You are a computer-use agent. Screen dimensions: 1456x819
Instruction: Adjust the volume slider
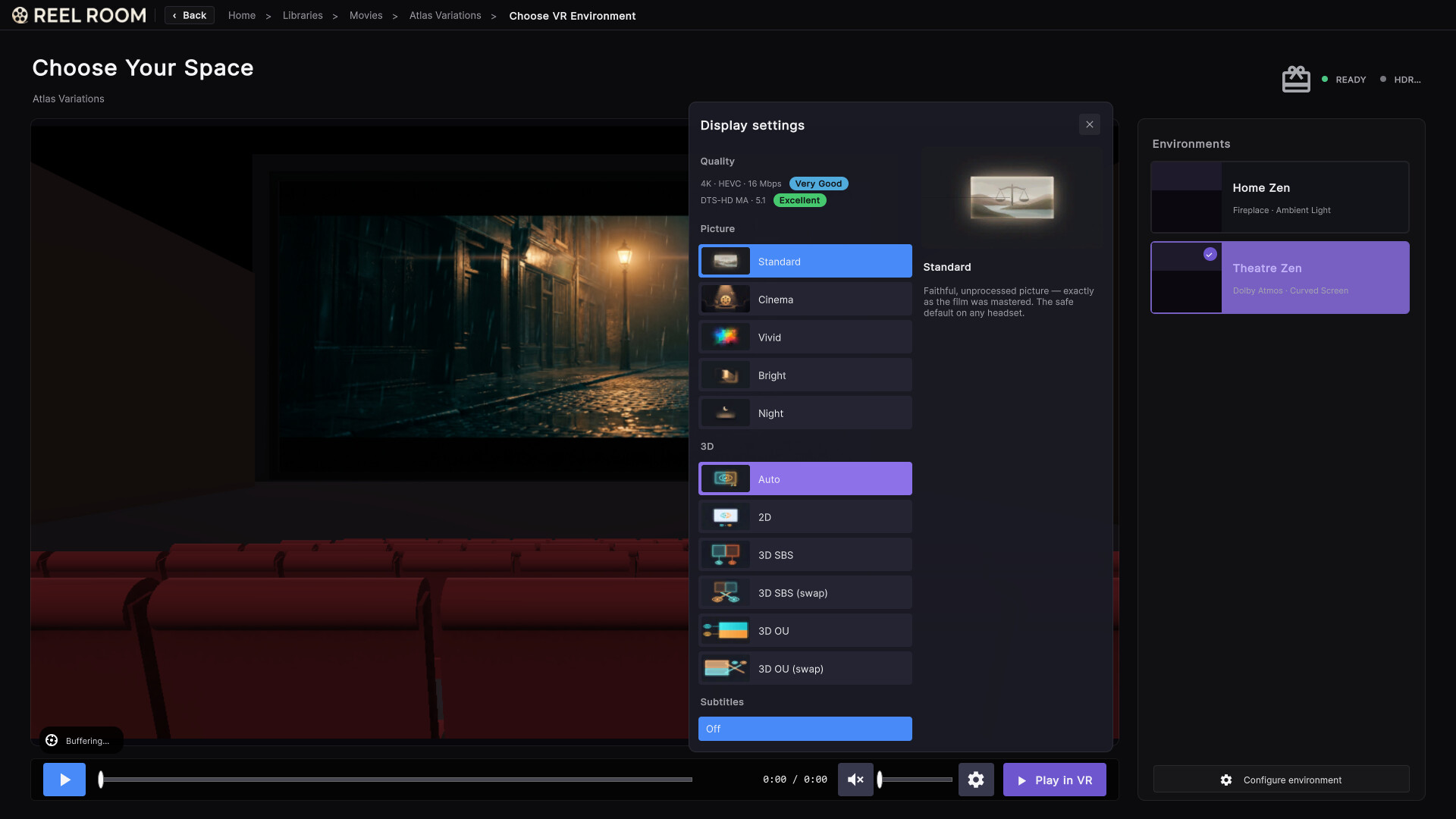[x=915, y=780]
